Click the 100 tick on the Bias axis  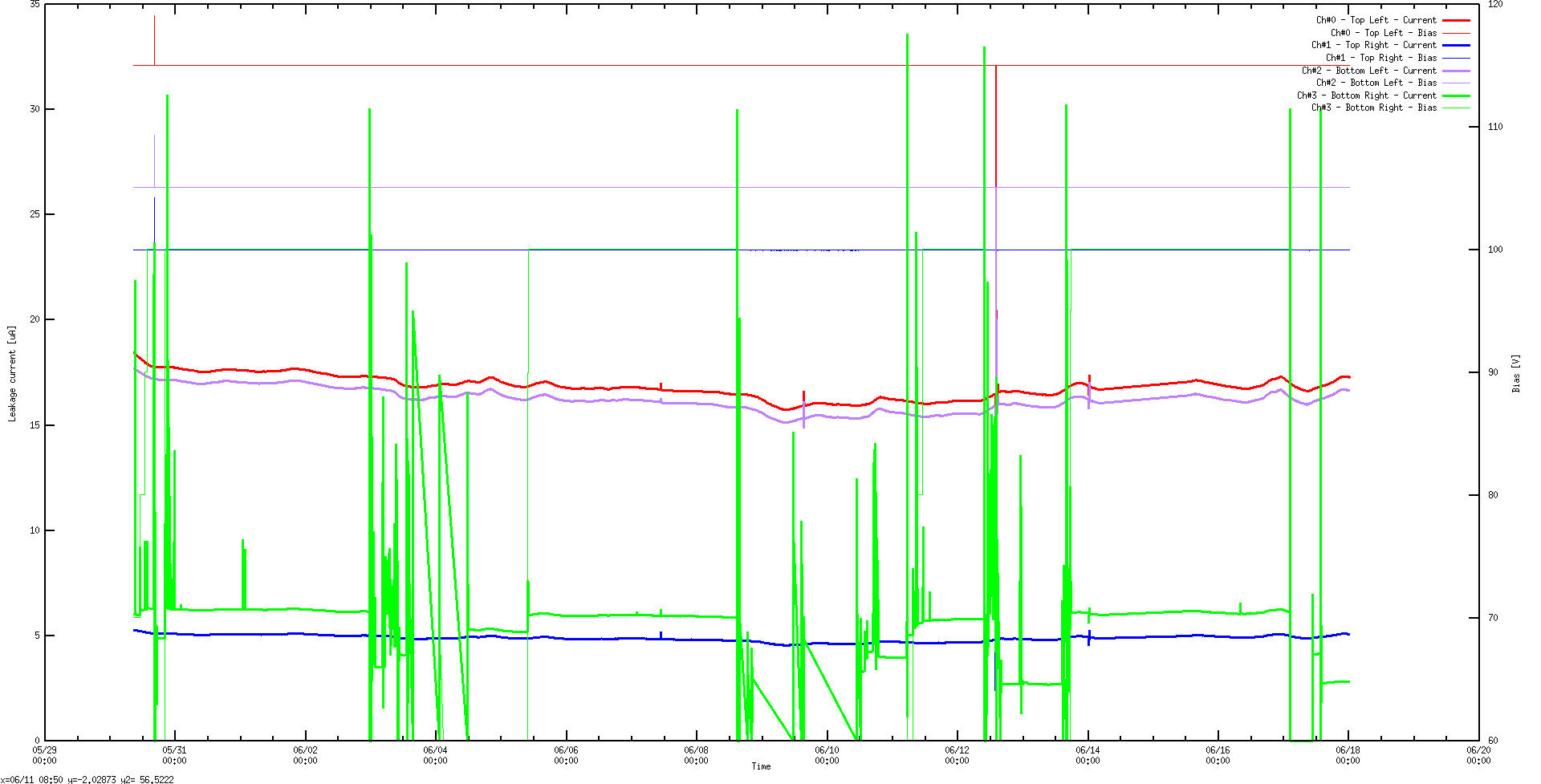(1495, 250)
